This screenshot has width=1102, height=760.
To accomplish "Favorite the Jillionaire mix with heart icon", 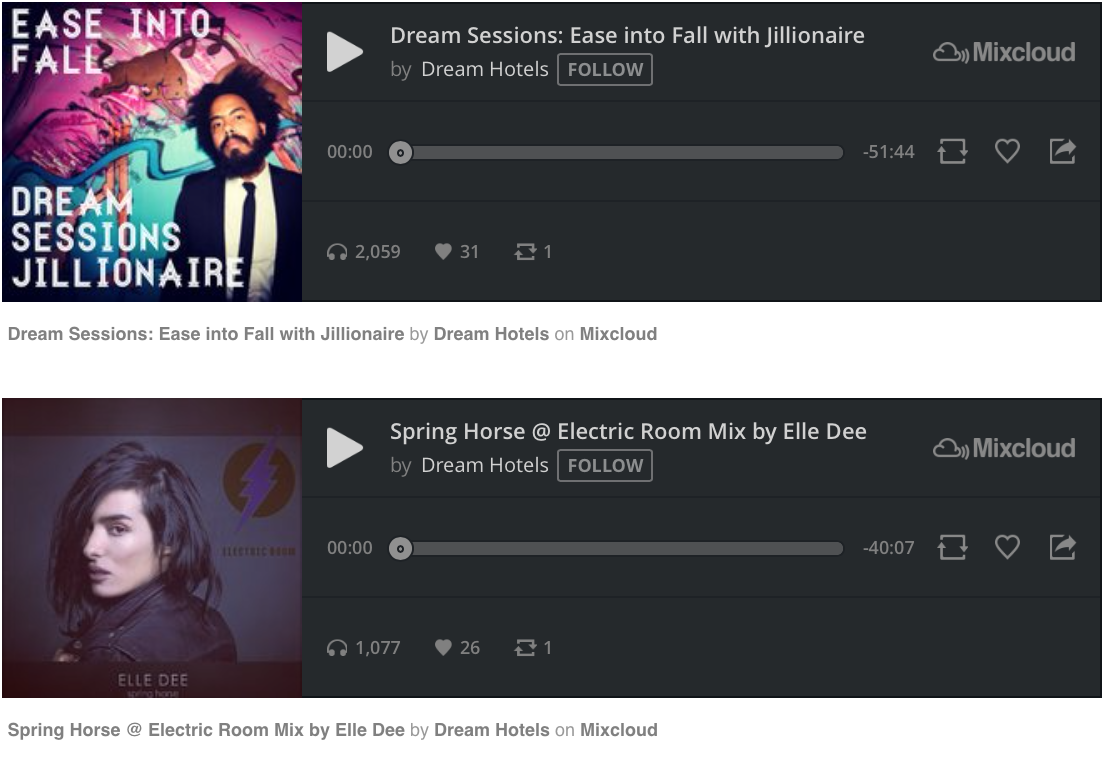I will 1007,151.
